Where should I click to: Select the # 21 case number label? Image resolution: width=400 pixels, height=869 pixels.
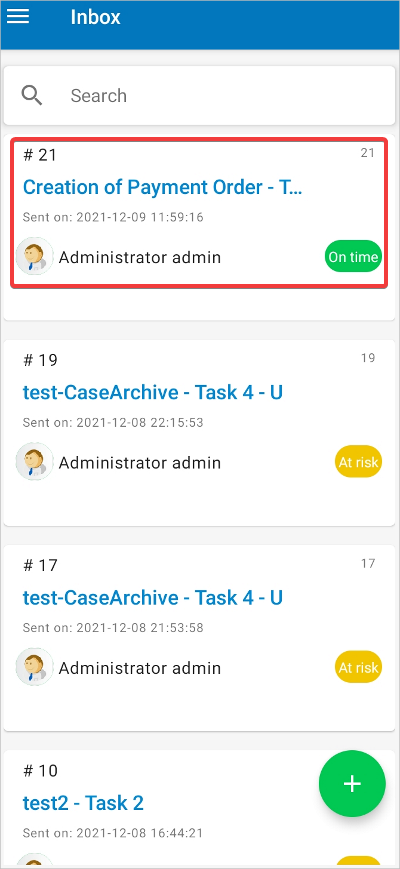pyautogui.click(x=40, y=155)
